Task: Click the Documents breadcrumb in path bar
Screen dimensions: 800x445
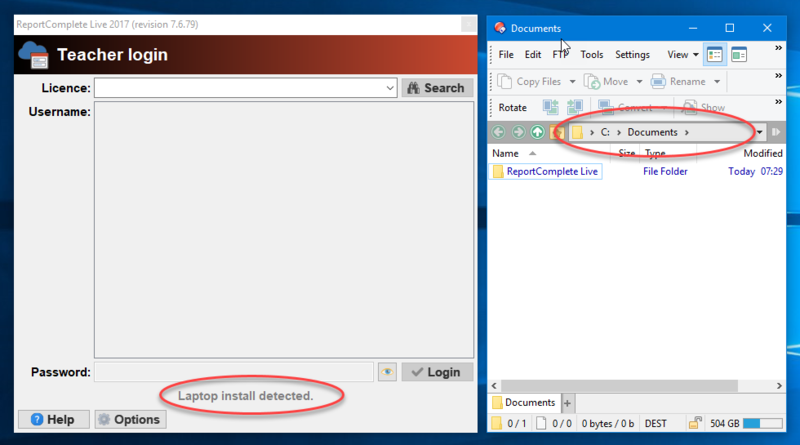Action: click(x=653, y=132)
